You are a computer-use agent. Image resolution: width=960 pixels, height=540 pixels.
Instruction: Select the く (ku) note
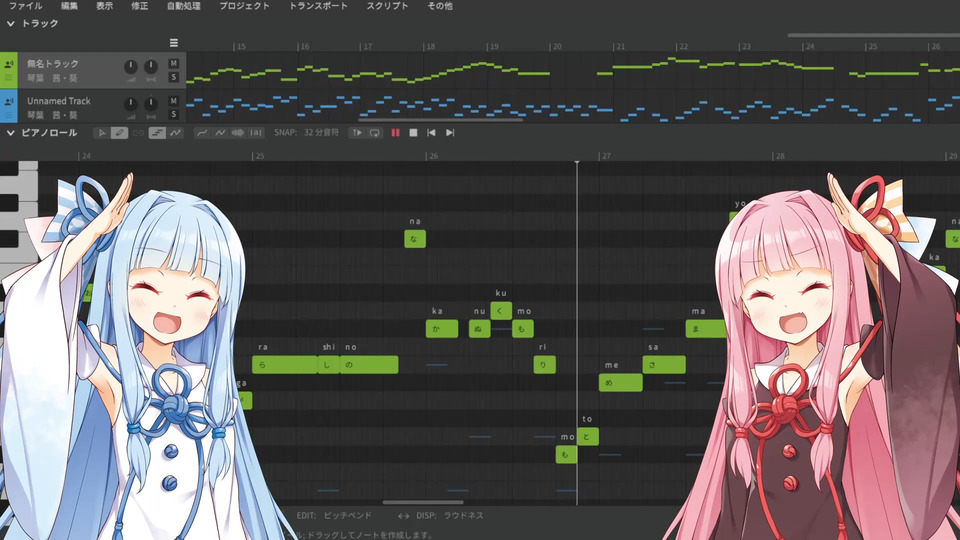pos(501,310)
